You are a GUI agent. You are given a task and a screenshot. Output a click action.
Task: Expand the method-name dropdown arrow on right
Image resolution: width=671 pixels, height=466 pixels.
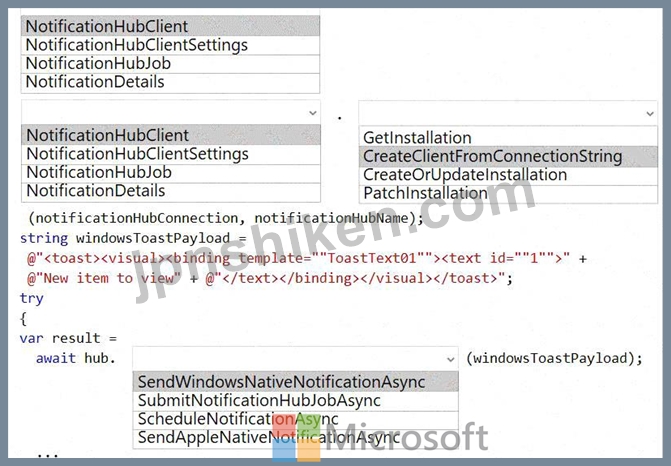tap(650, 114)
